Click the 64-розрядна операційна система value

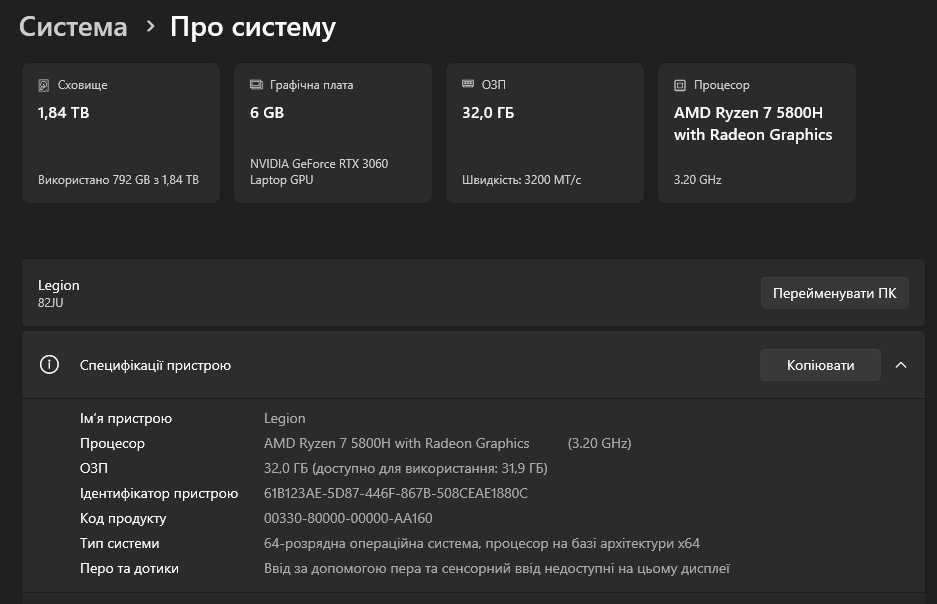[x=482, y=544]
